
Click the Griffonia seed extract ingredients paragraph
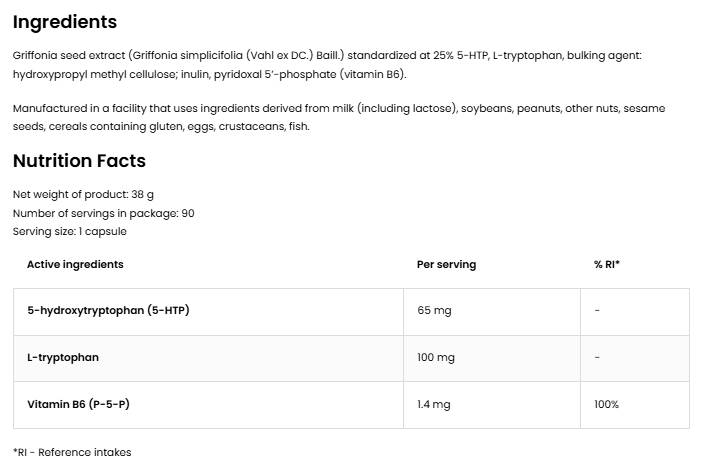[327, 65]
